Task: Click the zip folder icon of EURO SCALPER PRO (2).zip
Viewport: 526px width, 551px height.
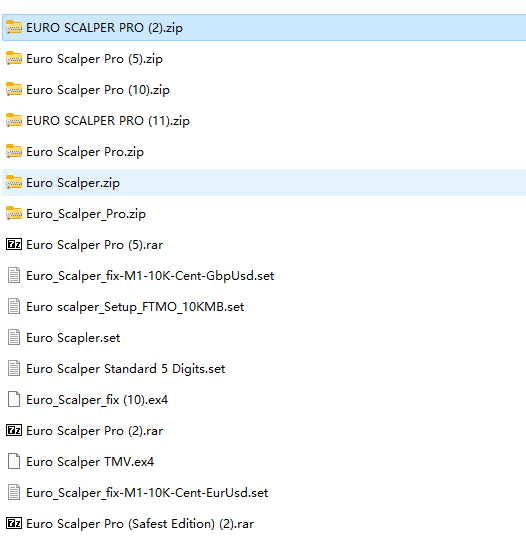Action: (x=14, y=27)
